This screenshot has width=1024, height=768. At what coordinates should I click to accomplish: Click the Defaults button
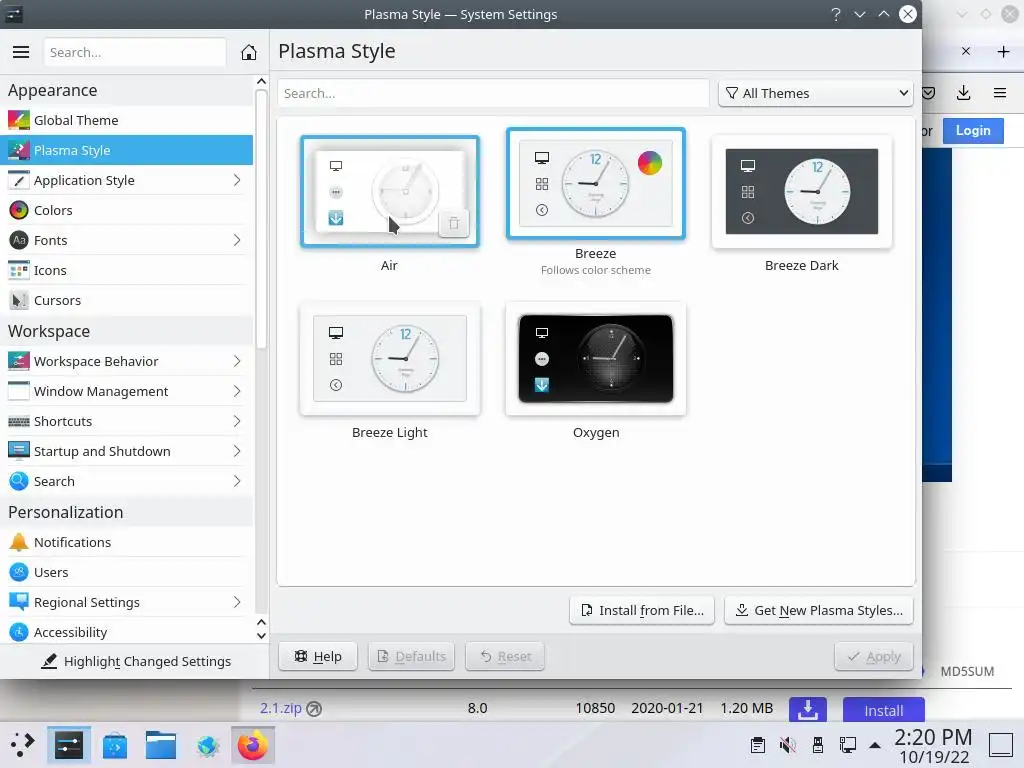pos(411,656)
